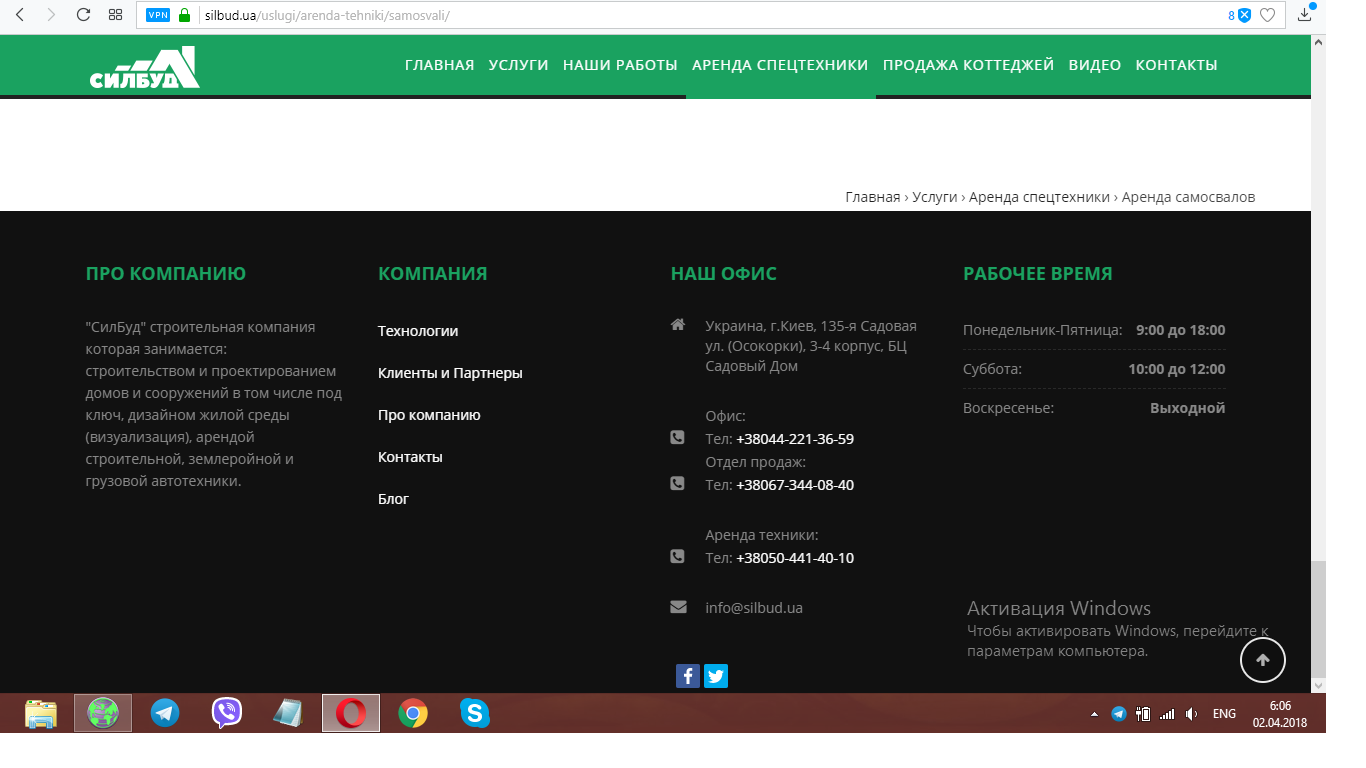
Task: Click phone icon beside equipment rental number
Action: pyautogui.click(x=677, y=556)
